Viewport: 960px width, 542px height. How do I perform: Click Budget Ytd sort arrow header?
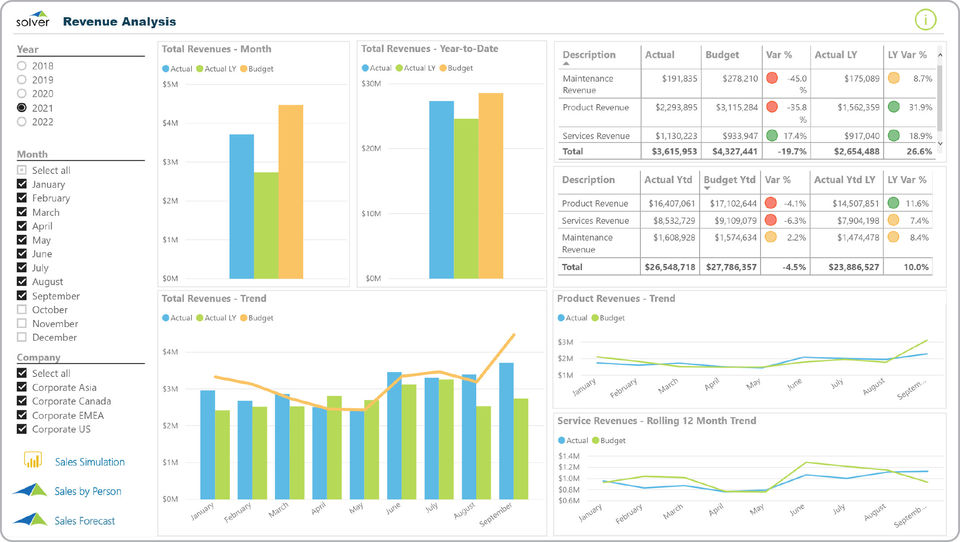coord(707,188)
